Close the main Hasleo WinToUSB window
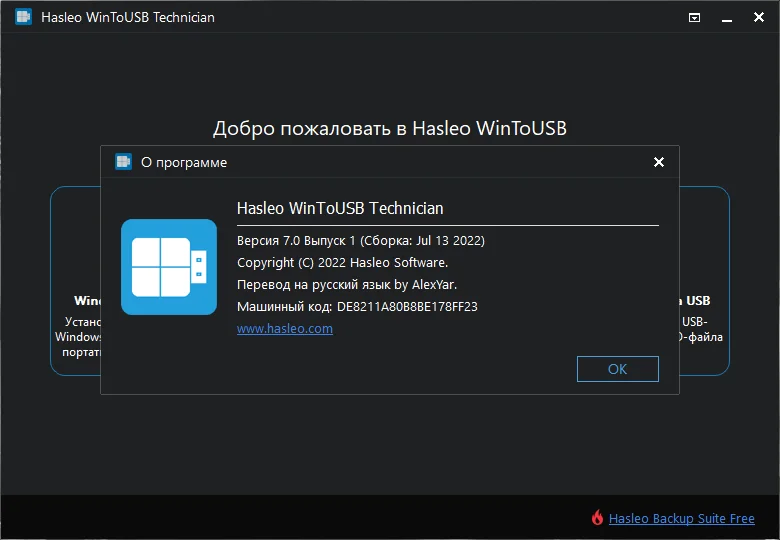 point(759,17)
